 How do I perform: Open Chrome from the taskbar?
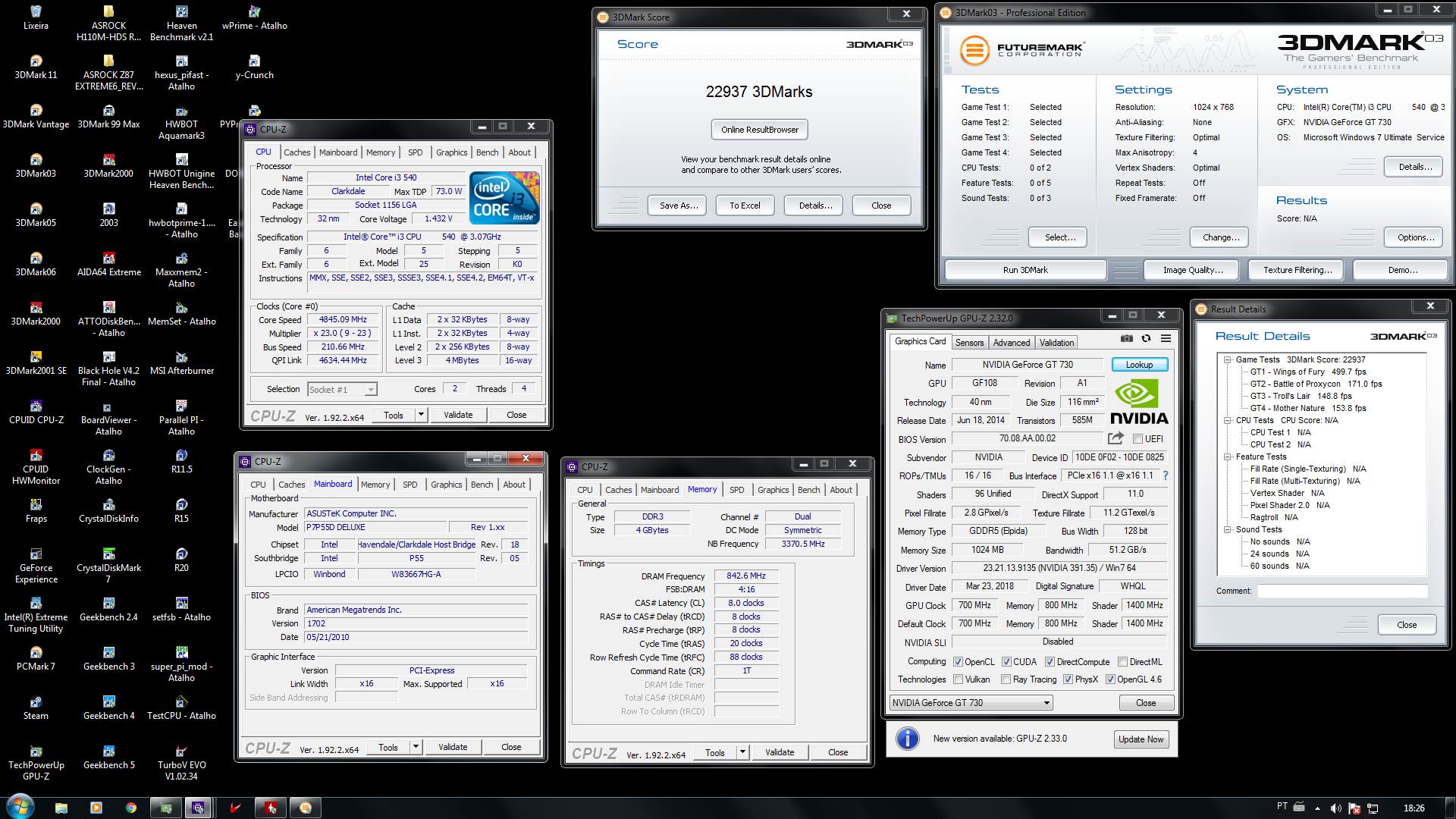pos(131,808)
